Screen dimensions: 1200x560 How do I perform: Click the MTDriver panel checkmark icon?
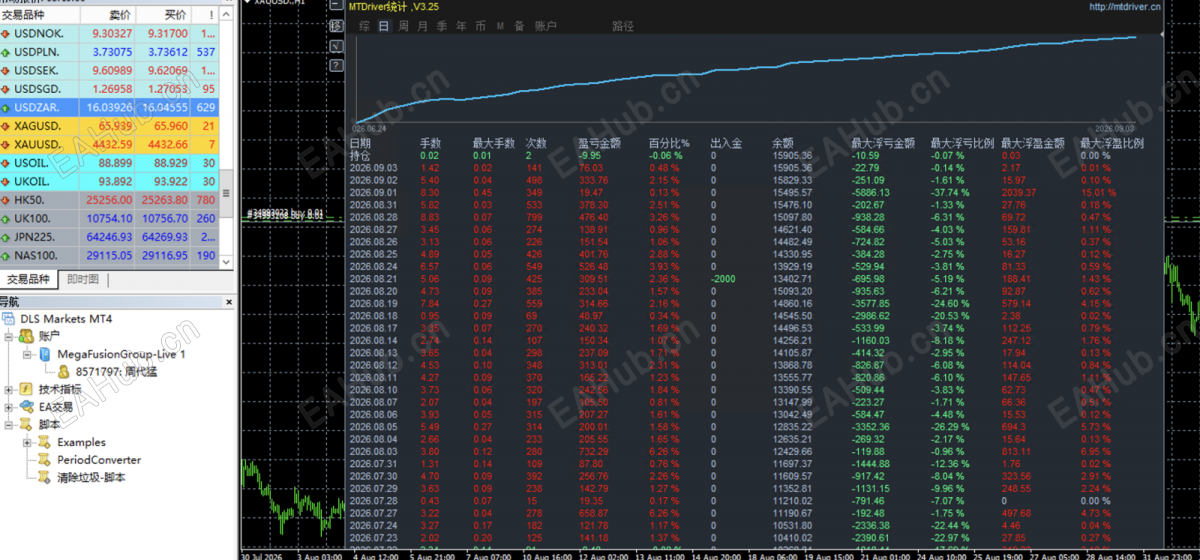(x=336, y=46)
